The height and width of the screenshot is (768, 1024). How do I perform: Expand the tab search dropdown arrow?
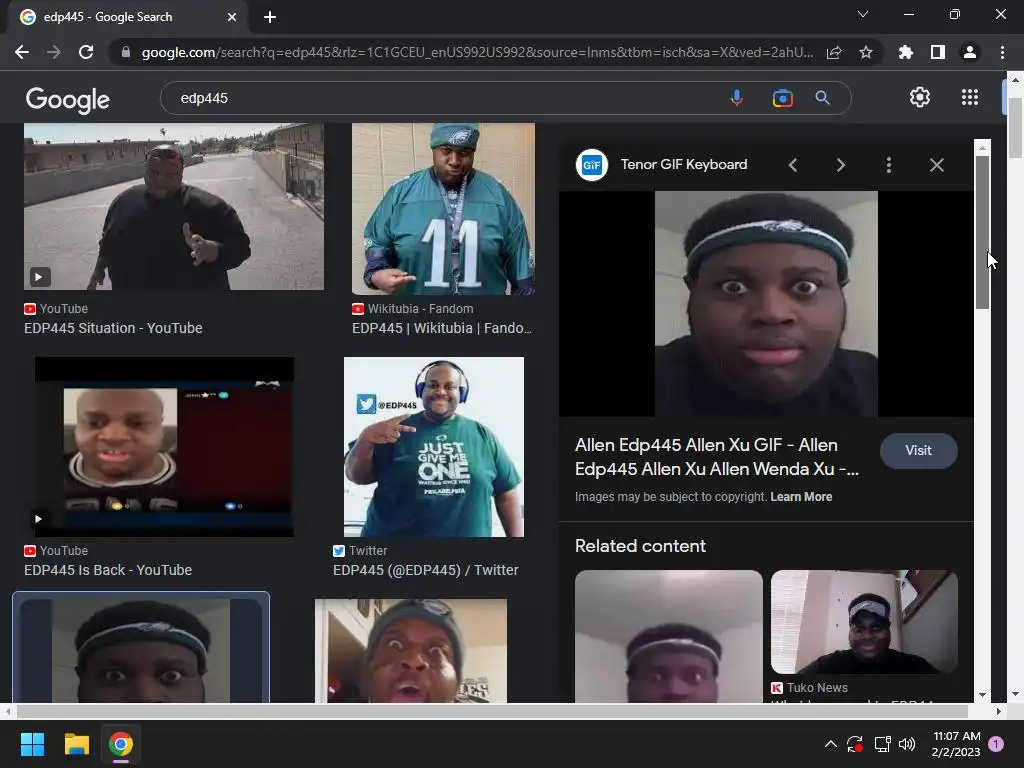[x=863, y=14]
